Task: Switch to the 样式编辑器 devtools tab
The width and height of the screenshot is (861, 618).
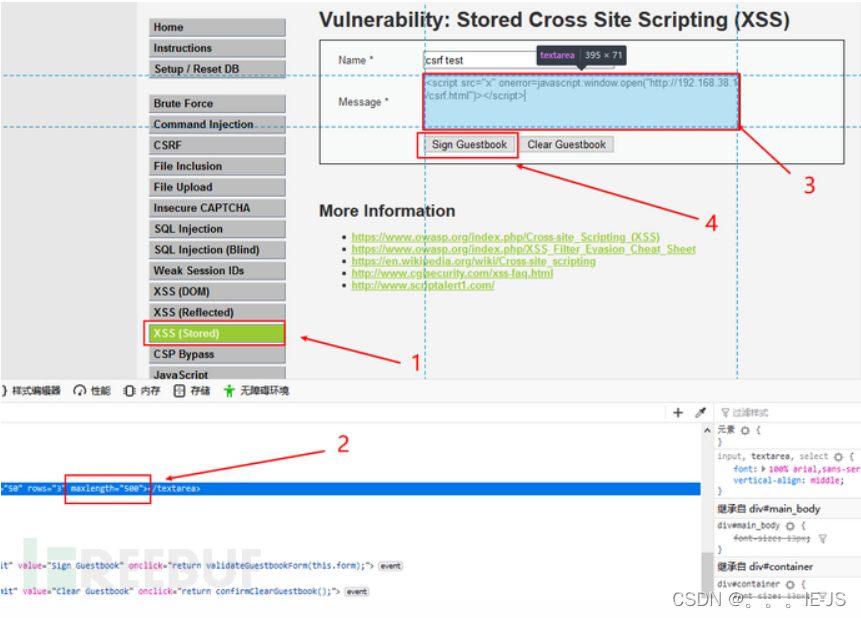Action: click(x=32, y=391)
